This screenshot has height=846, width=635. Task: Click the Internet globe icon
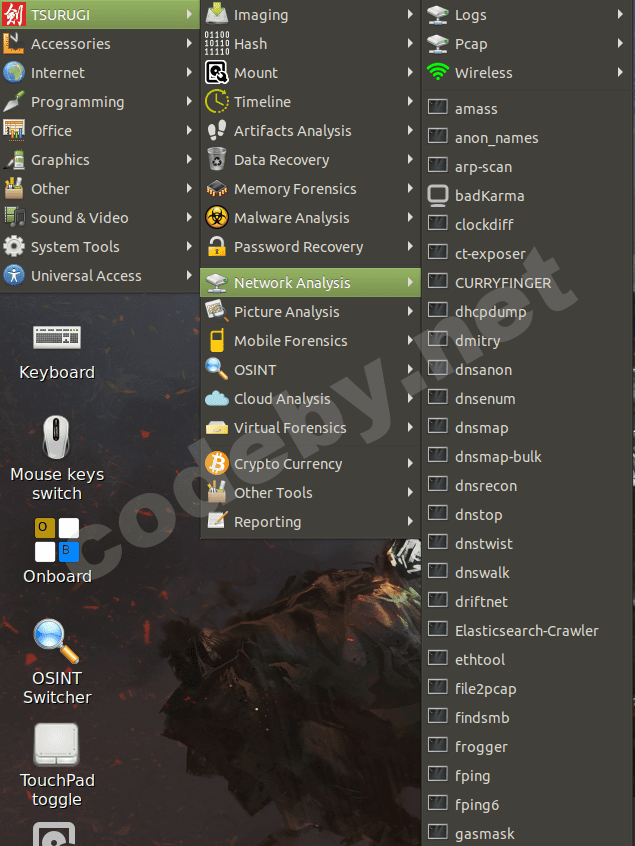(13, 72)
